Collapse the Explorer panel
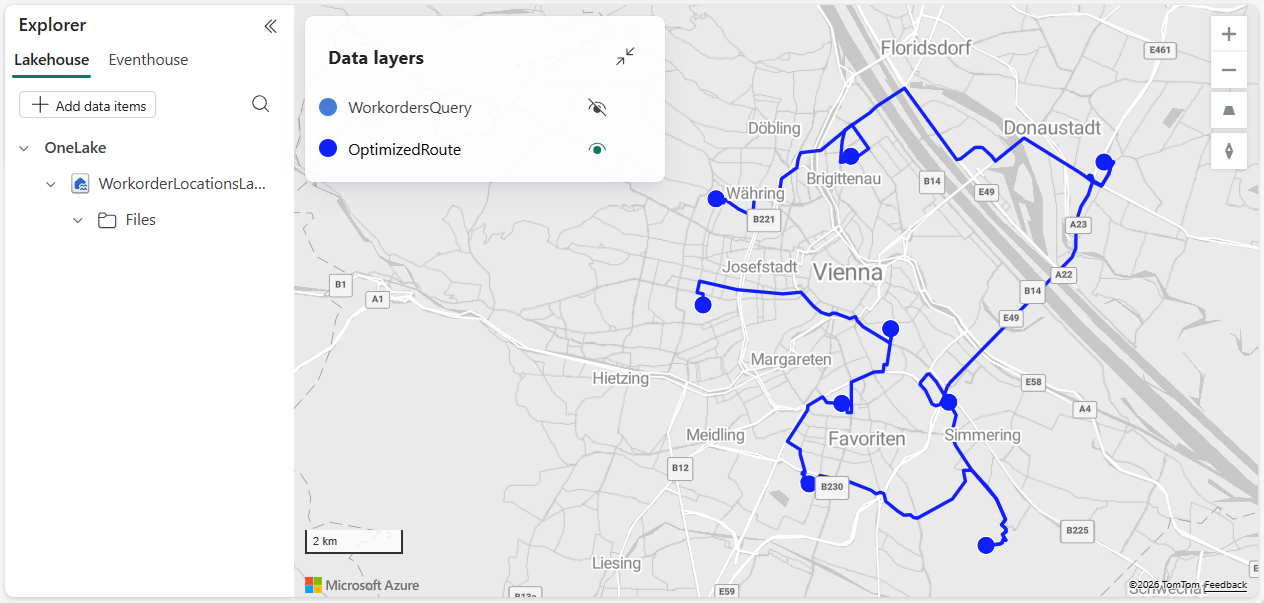 (x=269, y=26)
